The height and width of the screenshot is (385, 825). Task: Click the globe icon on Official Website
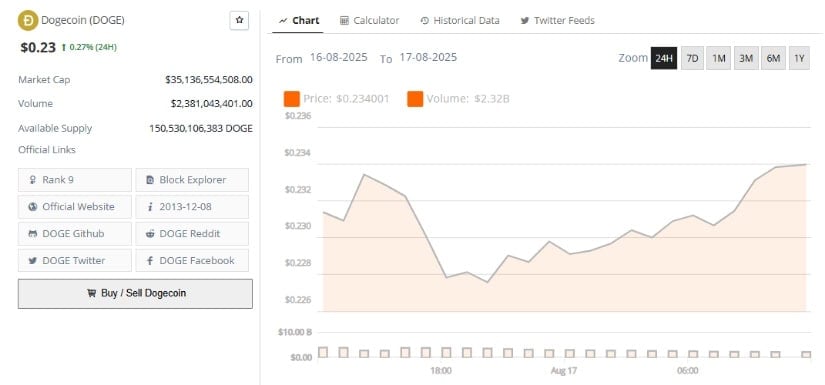[x=33, y=207]
